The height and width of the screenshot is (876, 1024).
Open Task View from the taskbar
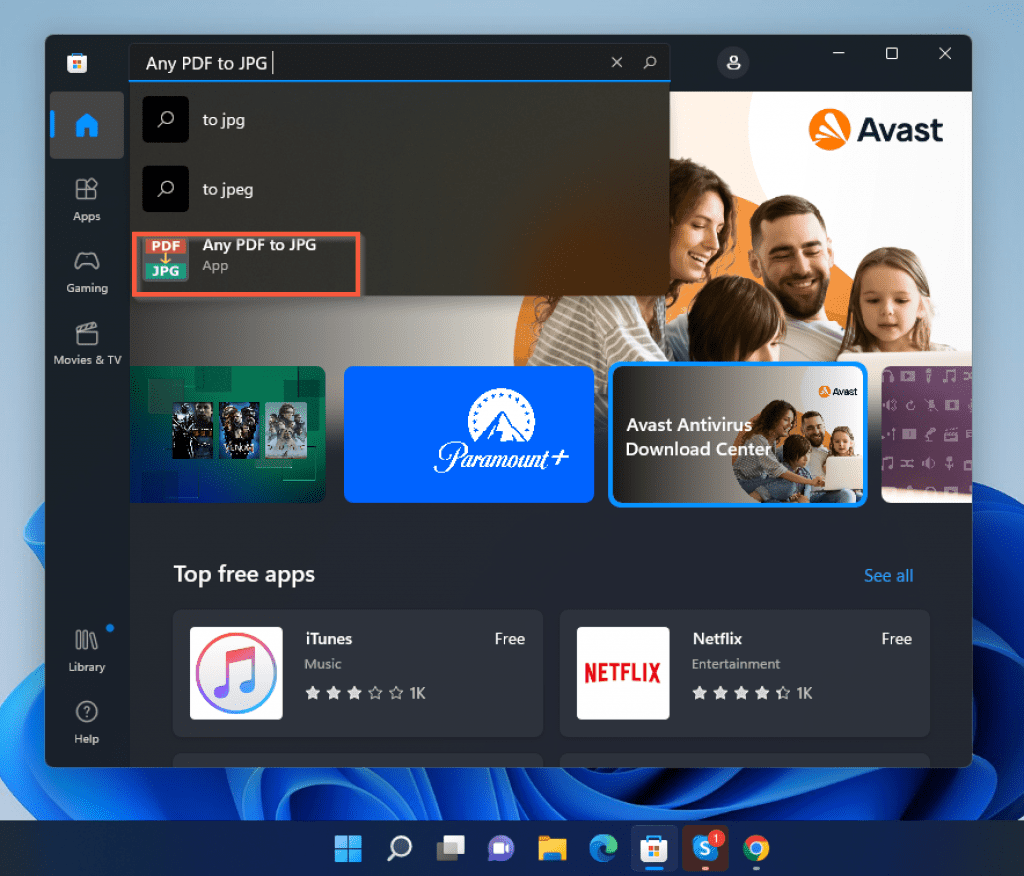pyautogui.click(x=451, y=849)
